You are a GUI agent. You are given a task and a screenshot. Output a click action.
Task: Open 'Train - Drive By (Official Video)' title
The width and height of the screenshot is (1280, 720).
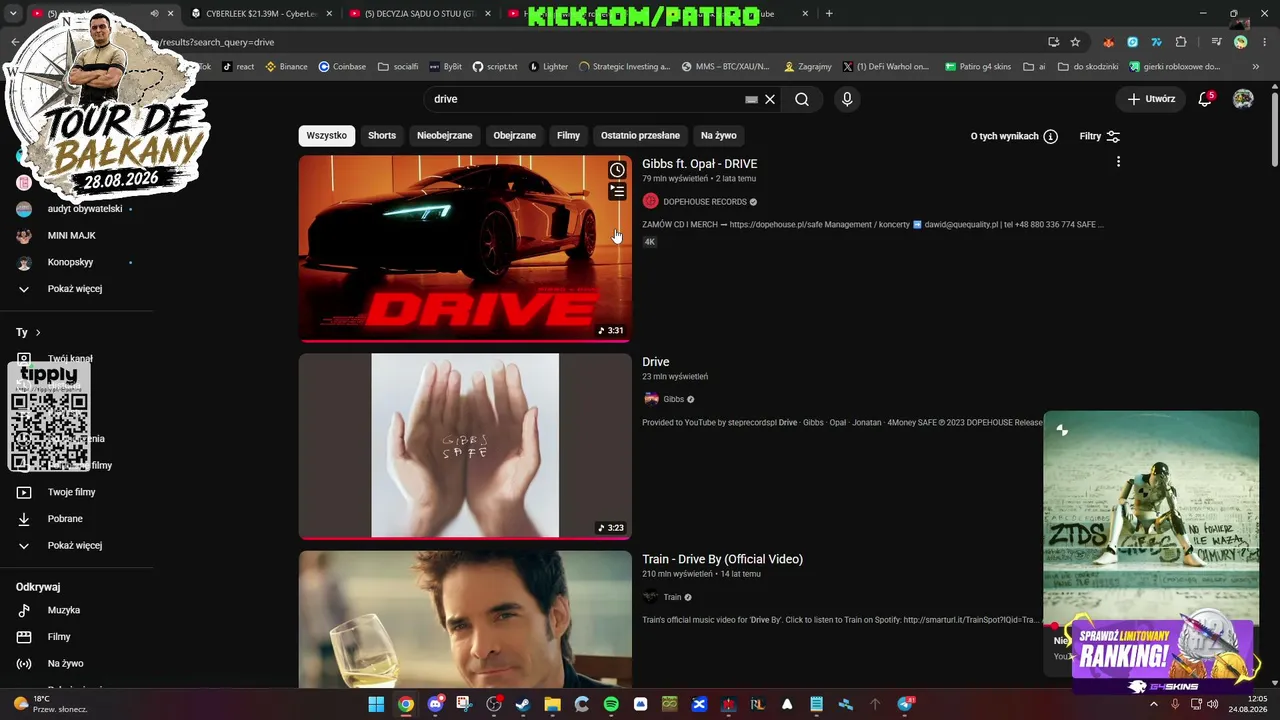click(722, 559)
